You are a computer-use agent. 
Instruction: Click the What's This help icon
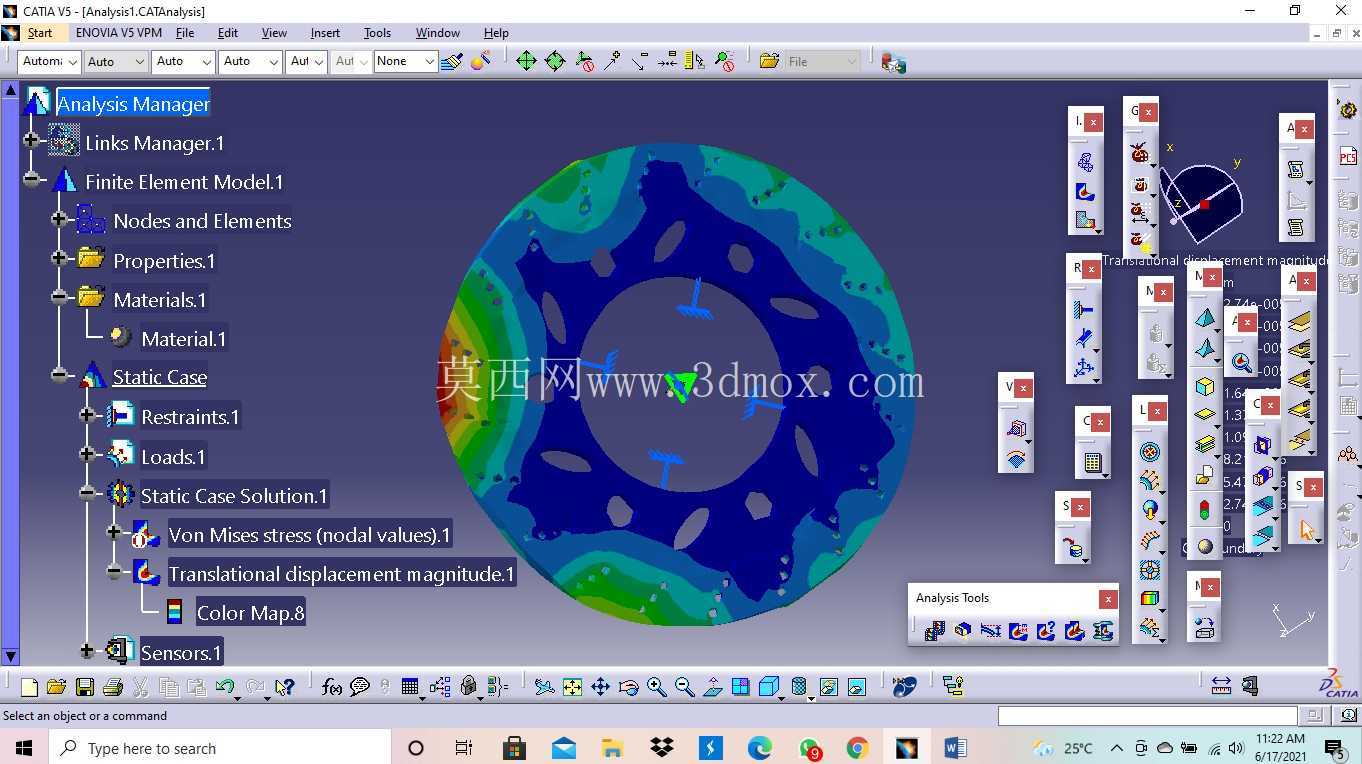(285, 687)
